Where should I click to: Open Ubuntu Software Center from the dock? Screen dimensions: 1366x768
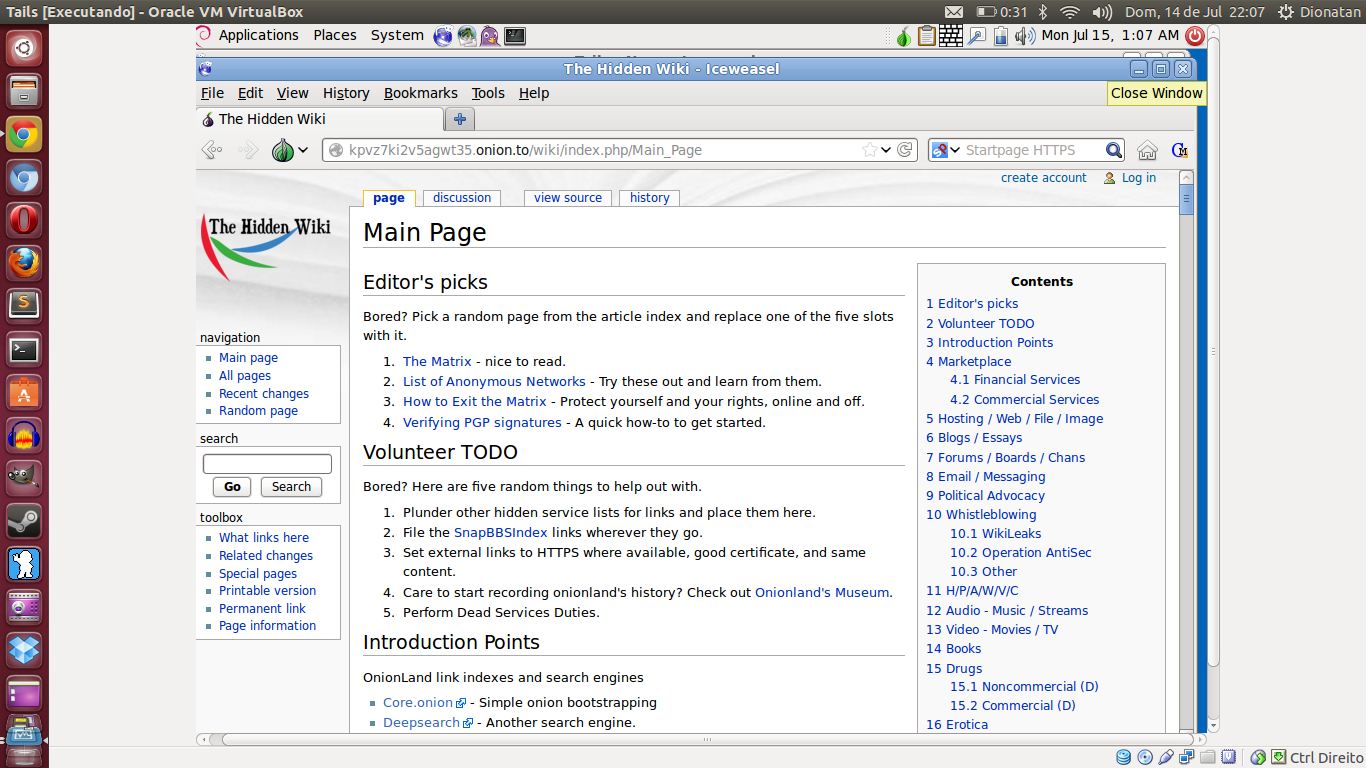(24, 393)
